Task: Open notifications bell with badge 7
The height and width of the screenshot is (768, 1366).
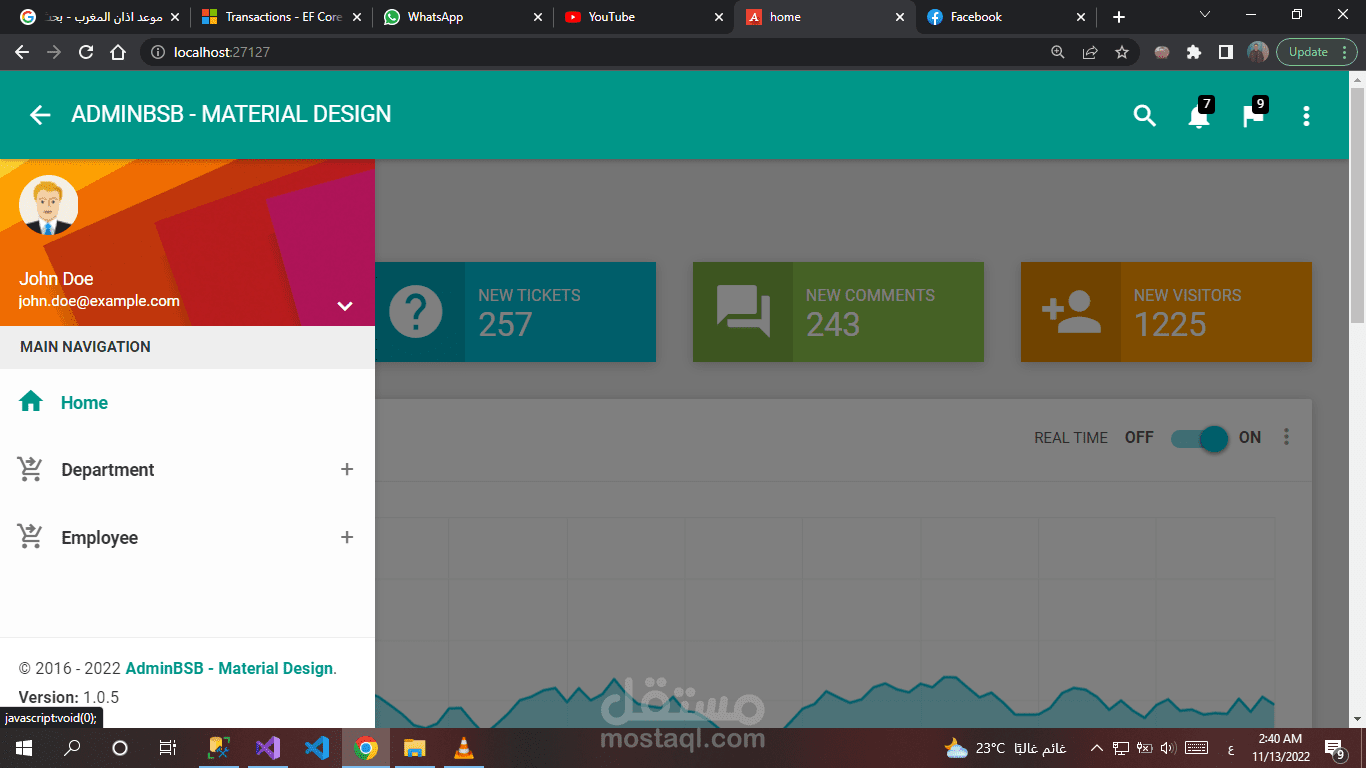Action: [1199, 116]
